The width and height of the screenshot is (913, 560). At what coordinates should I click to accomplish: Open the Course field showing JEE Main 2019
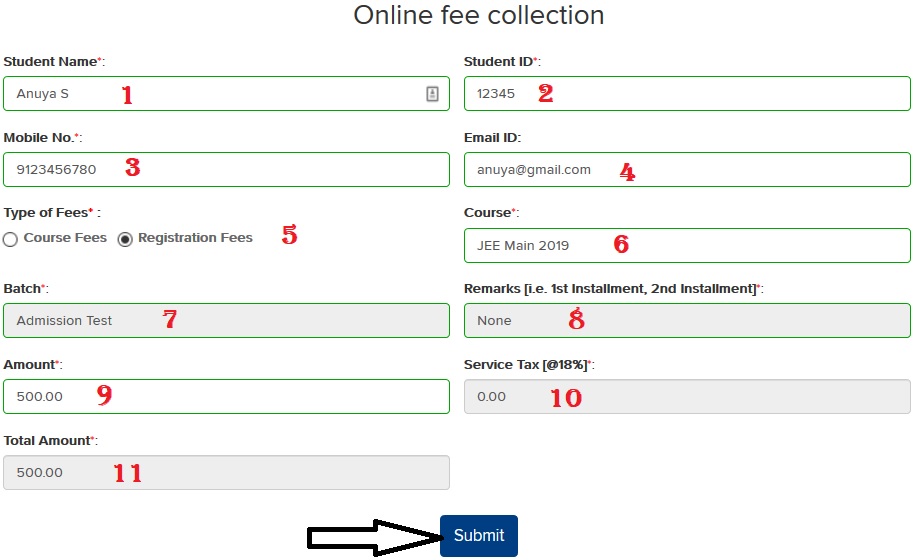(687, 245)
